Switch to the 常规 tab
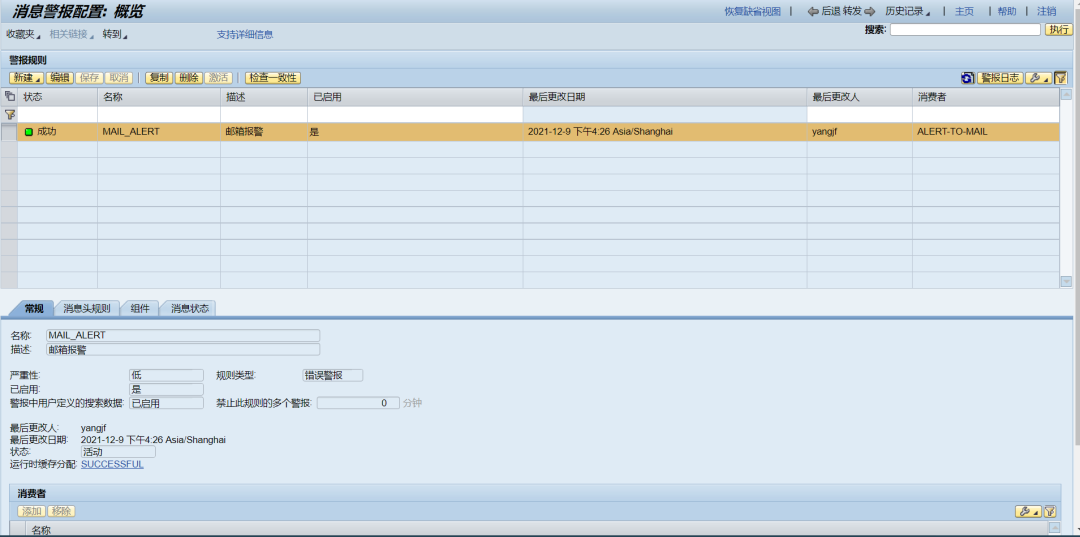Viewport: 1080px width, 537px height. tap(34, 308)
